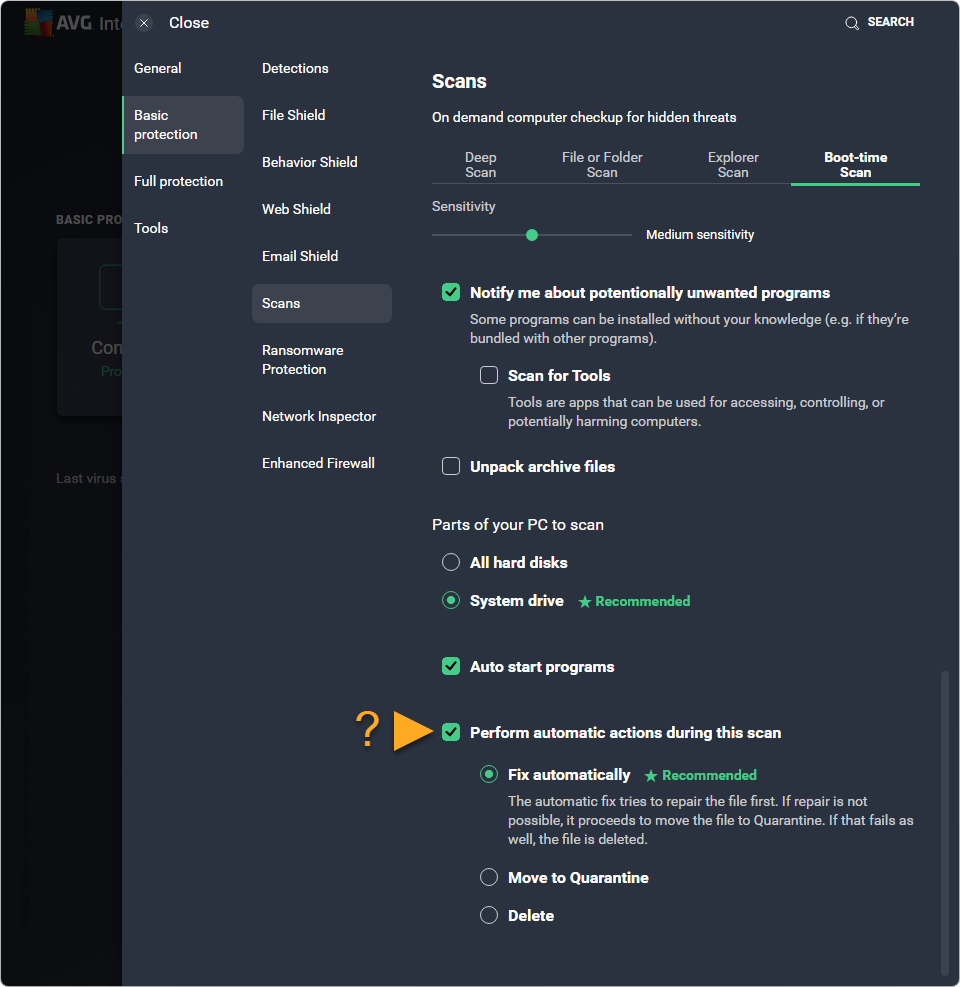Click the AVG logo icon
The height and width of the screenshot is (987, 960).
coord(38,23)
